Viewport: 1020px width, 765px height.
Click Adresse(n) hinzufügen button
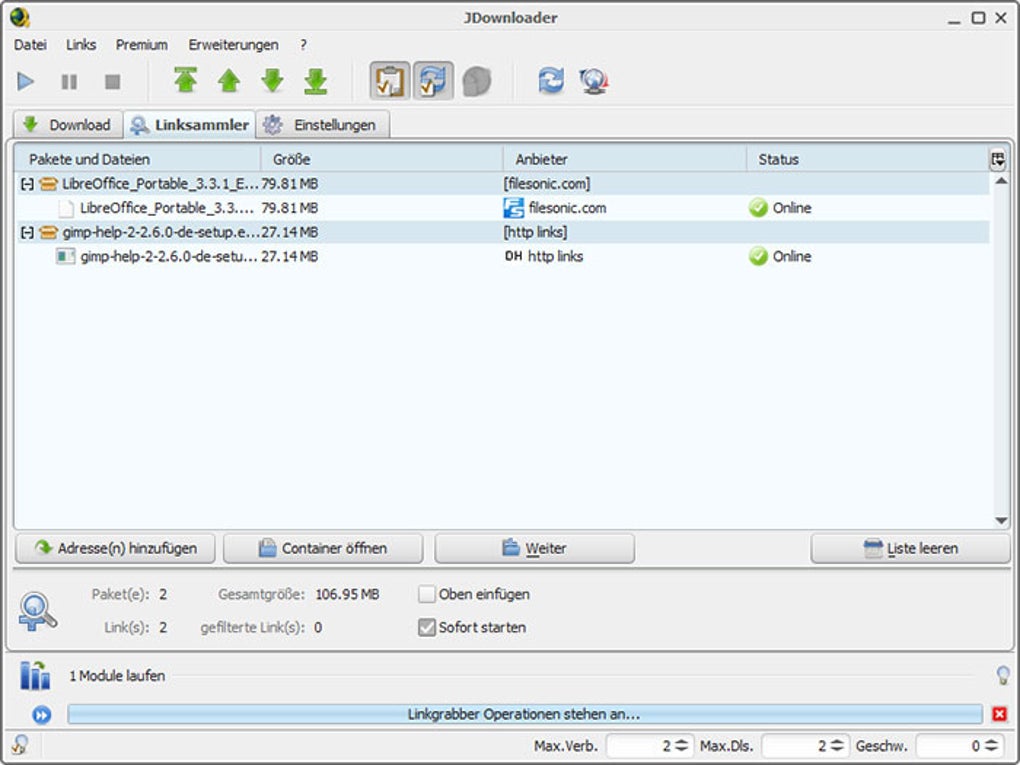[115, 548]
